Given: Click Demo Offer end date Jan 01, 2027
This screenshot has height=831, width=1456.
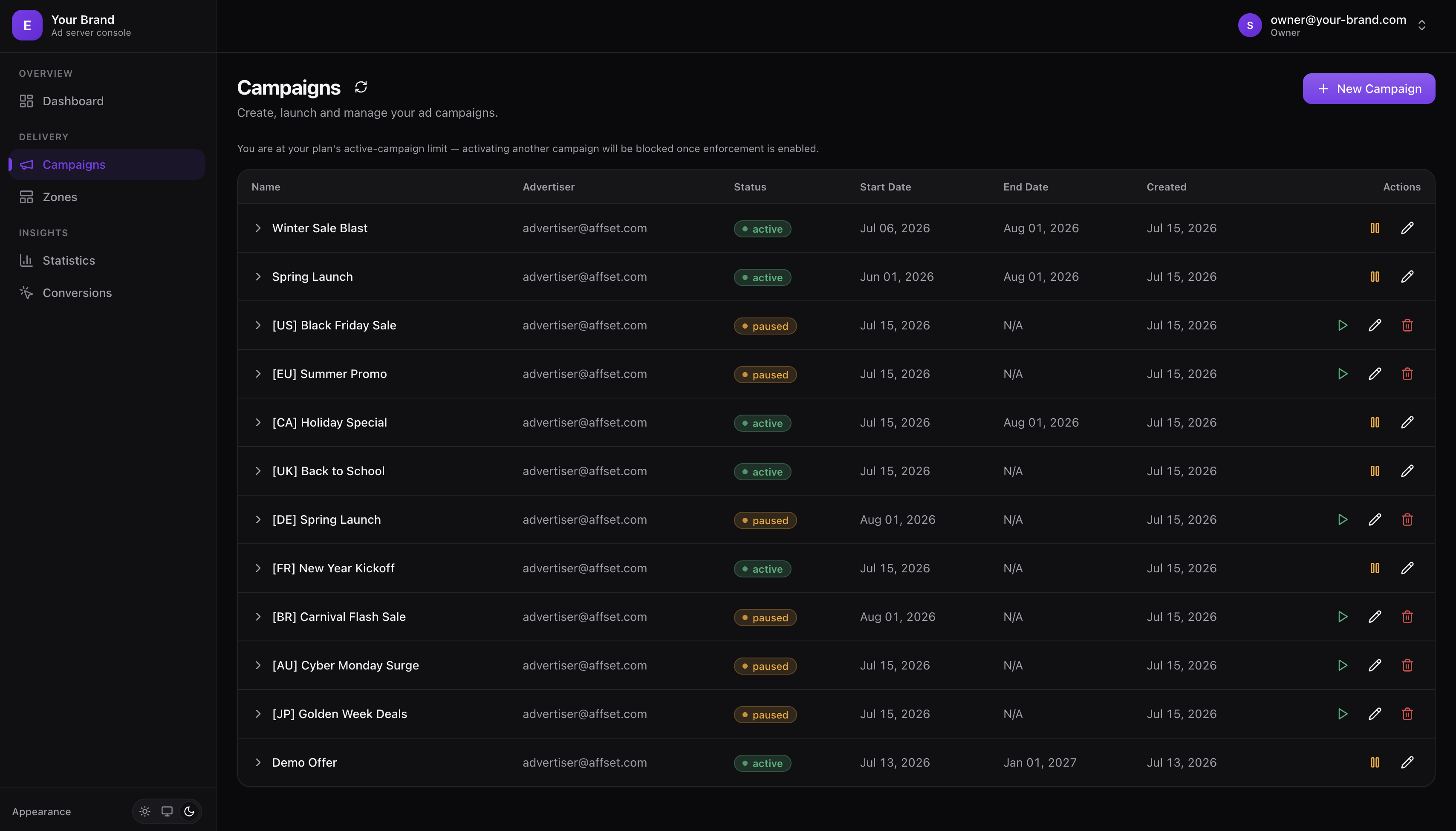Looking at the screenshot, I should (x=1040, y=762).
